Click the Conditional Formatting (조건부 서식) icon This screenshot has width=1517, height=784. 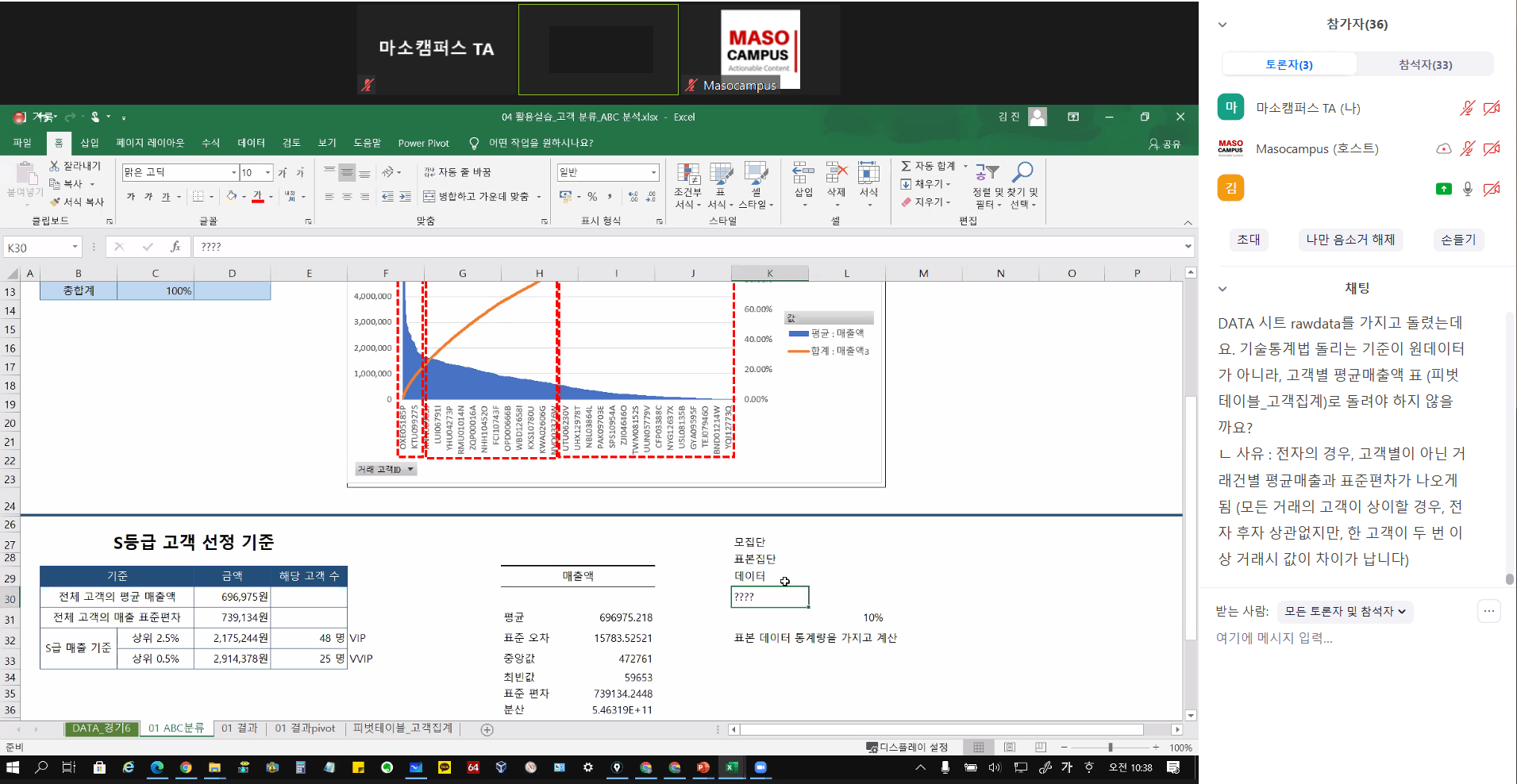(687, 175)
